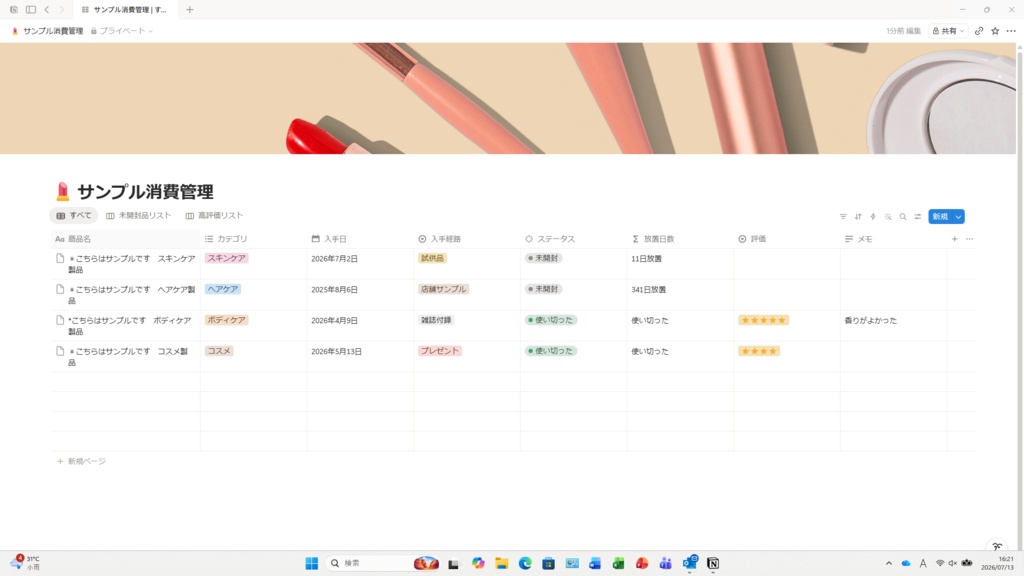The image size is (1024, 576).
Task: Open the page icon of the コスメ製品 row
Action: pos(60,351)
